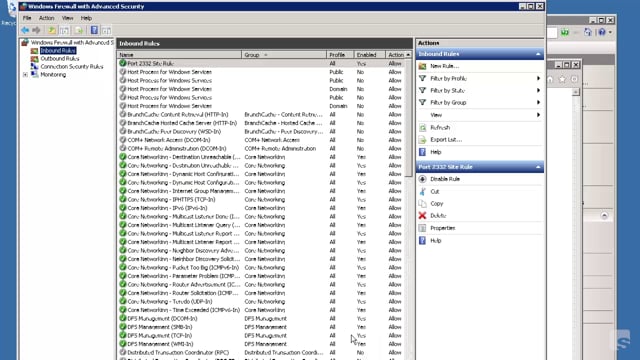Screen dimensions: 640x360
Task: Click the Up one level toolbar icon
Action: tap(52, 30)
